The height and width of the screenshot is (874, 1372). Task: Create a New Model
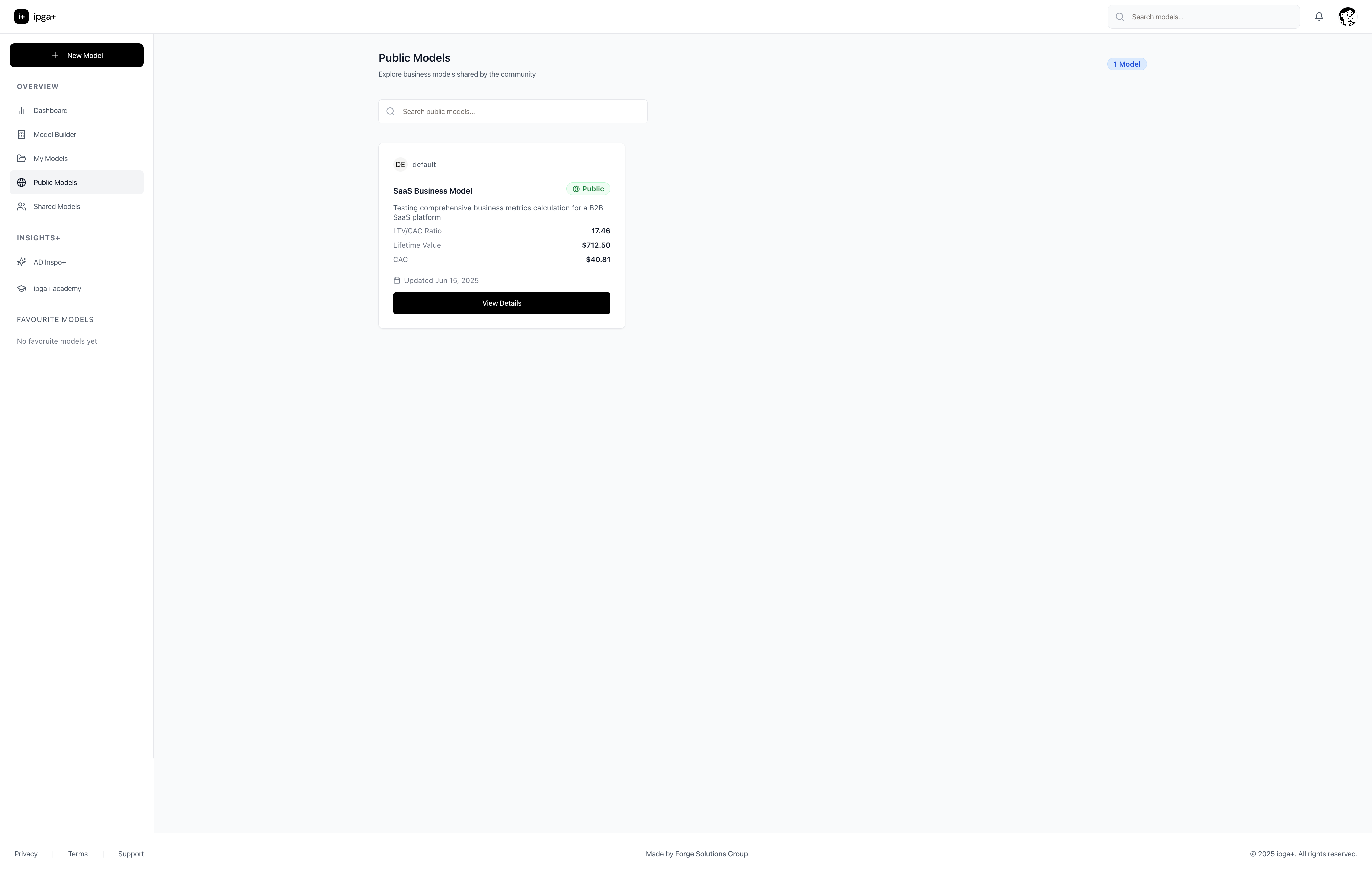(76, 55)
